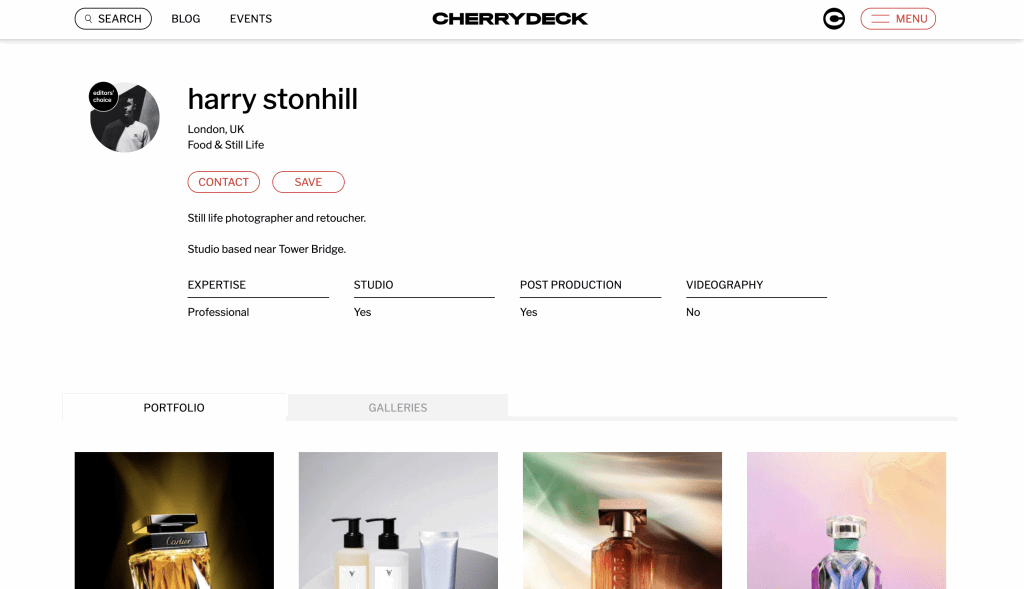The width and height of the screenshot is (1024, 589).
Task: Go to Cherrydeck home via center logo
Action: coord(510,19)
